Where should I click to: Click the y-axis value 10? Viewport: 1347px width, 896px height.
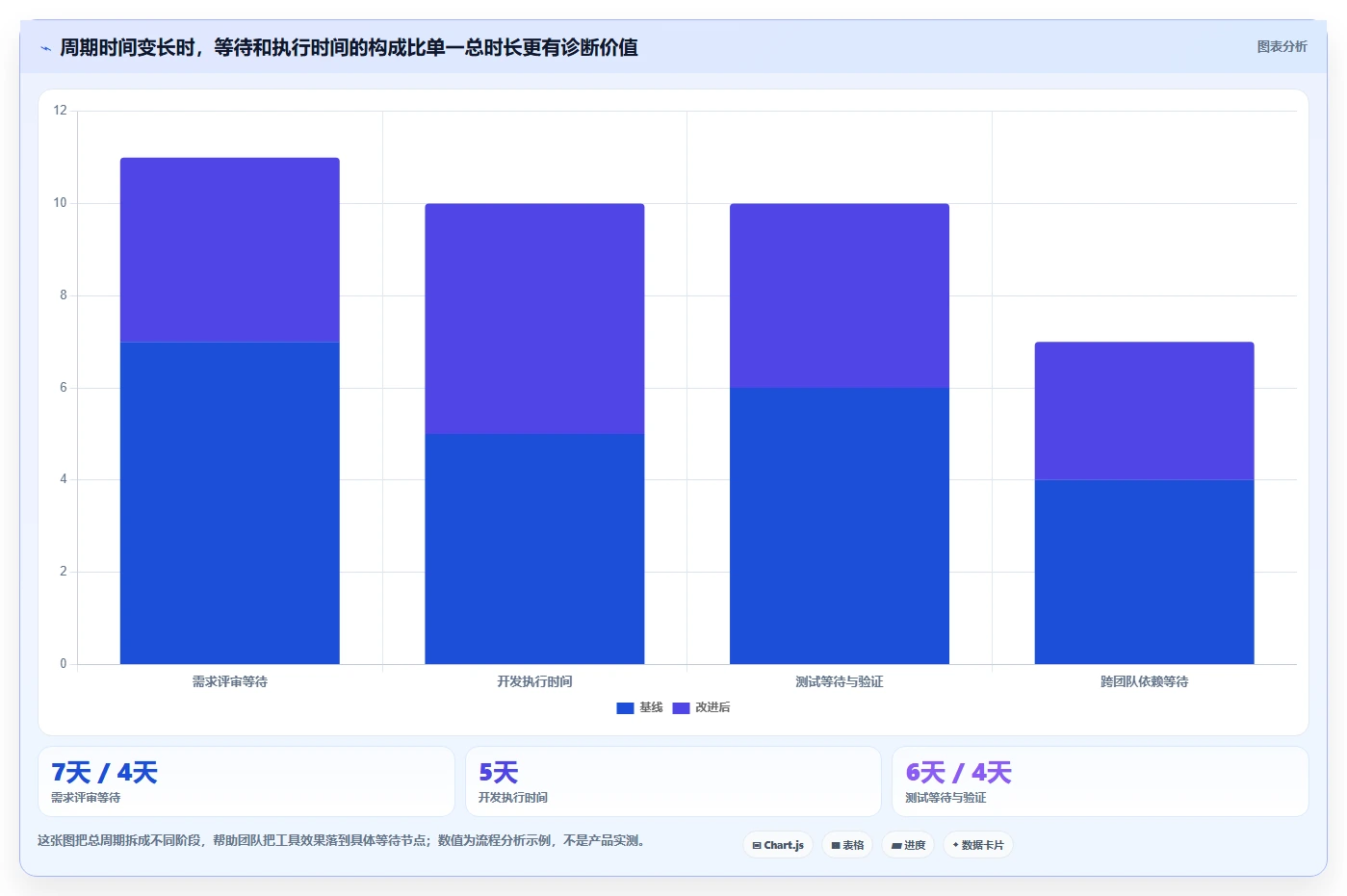tap(61, 203)
